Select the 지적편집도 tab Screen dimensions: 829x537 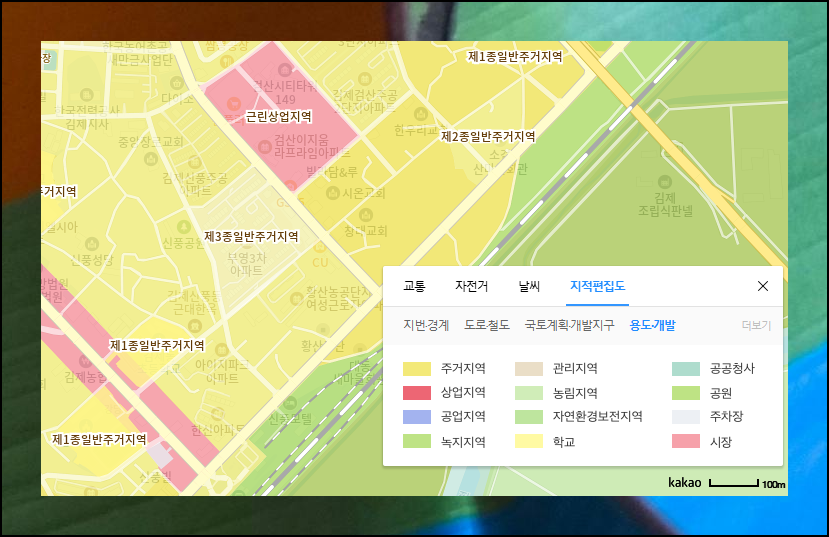(597, 286)
